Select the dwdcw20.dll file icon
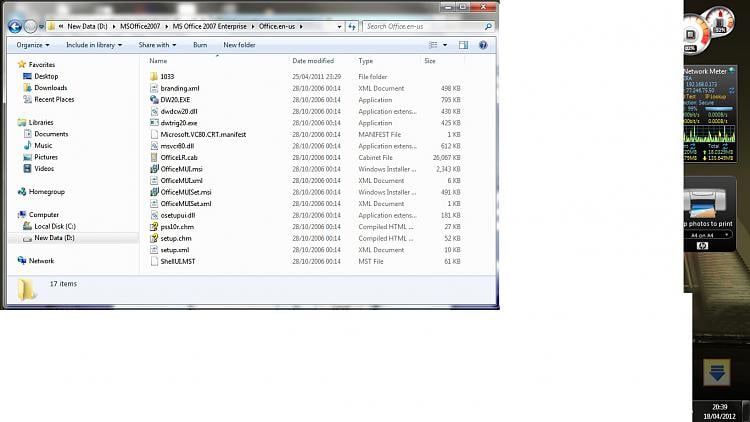 (154, 111)
